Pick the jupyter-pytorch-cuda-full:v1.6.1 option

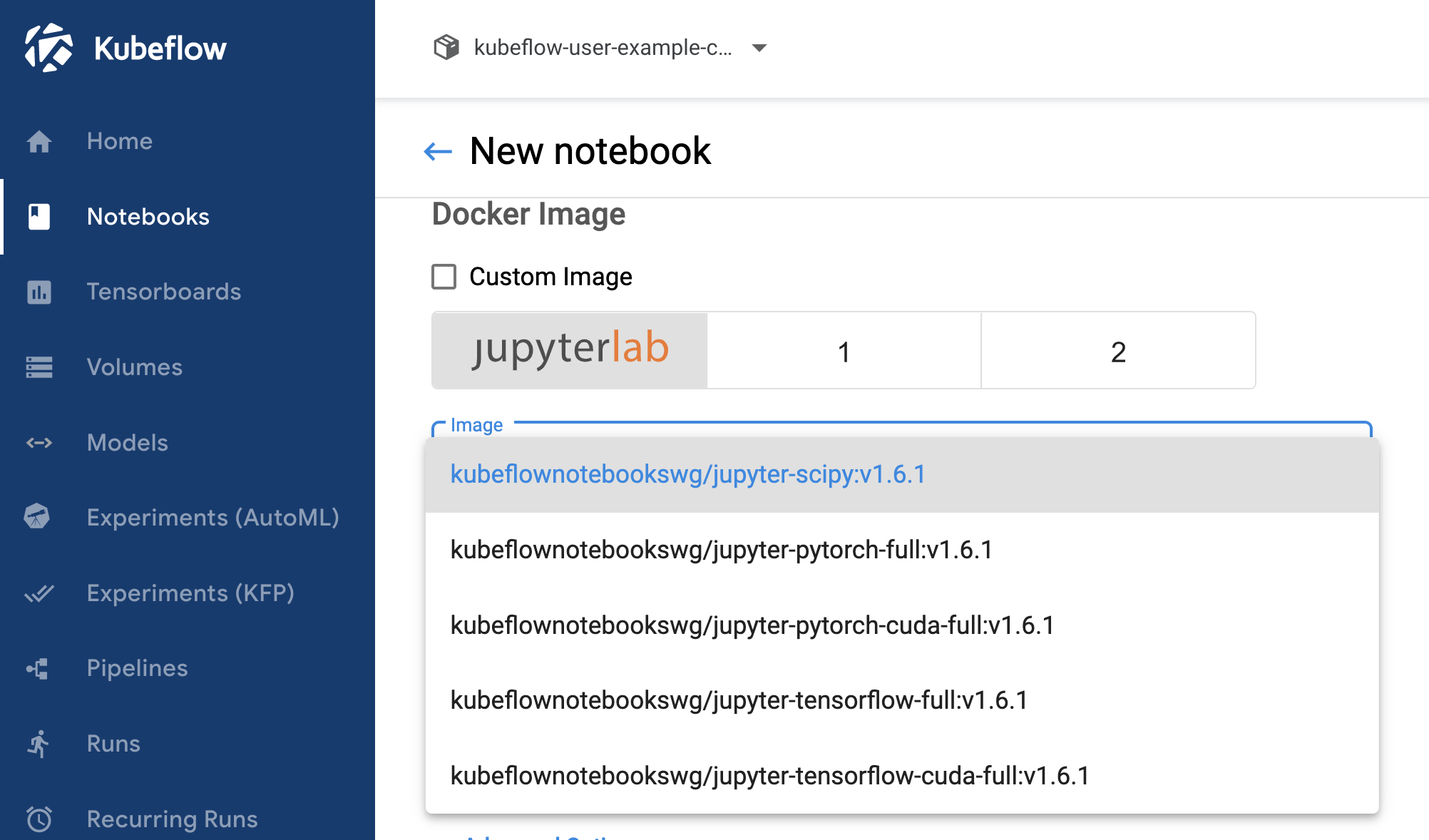pos(752,625)
